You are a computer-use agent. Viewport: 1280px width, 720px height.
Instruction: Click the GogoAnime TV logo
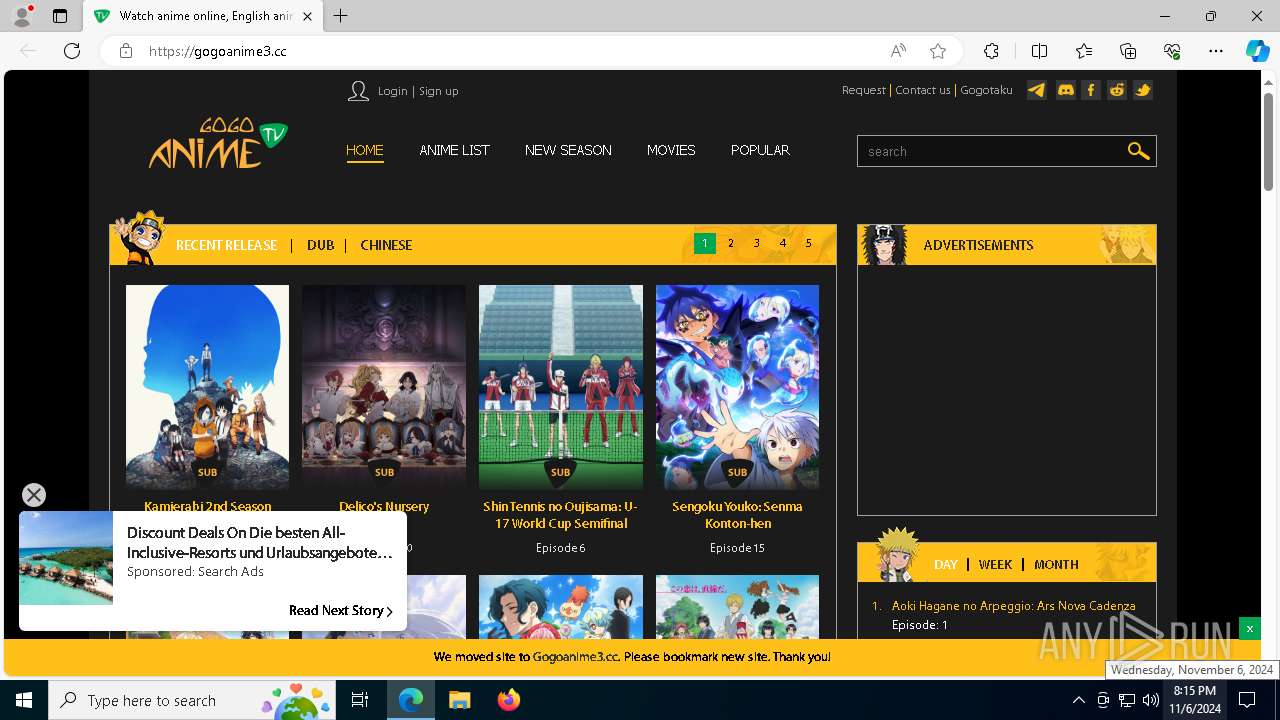(218, 144)
